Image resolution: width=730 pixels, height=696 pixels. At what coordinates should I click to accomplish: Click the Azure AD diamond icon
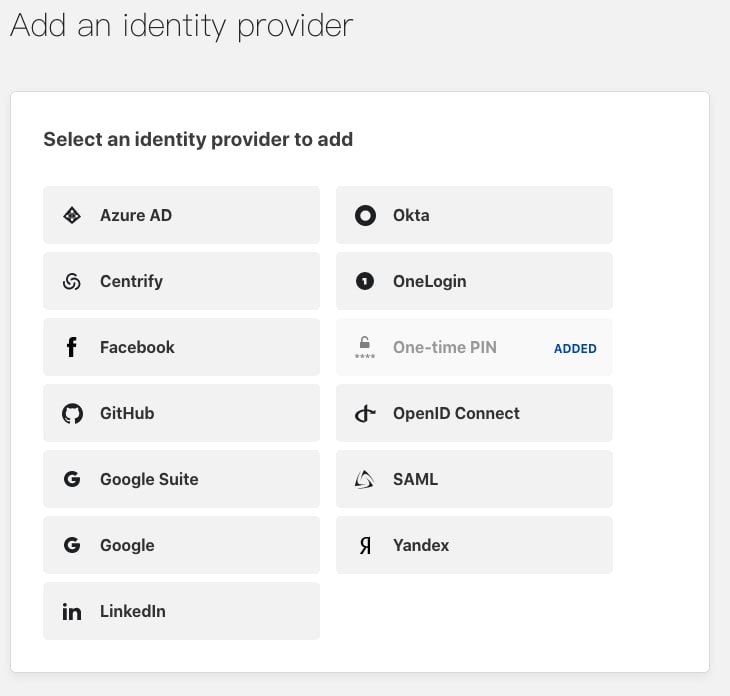tap(72, 215)
